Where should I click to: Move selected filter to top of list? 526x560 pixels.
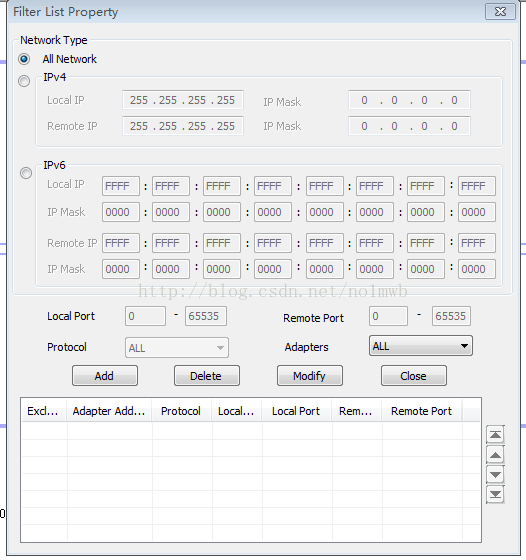point(495,435)
